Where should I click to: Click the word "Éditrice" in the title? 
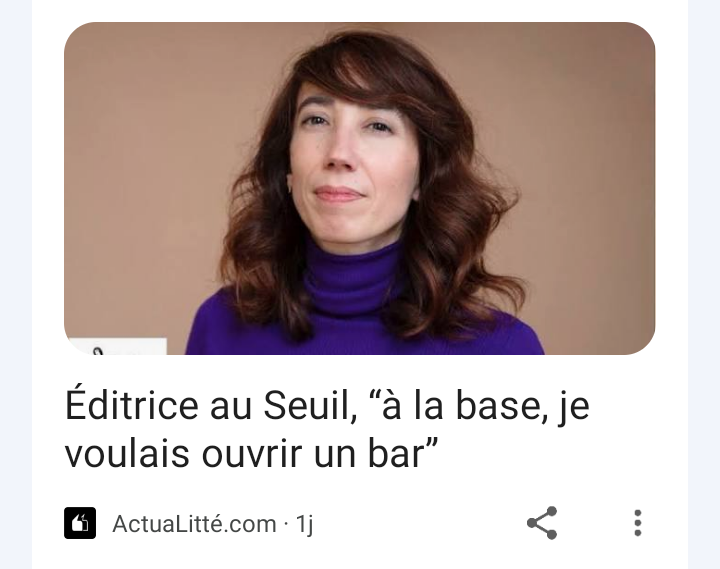point(132,404)
